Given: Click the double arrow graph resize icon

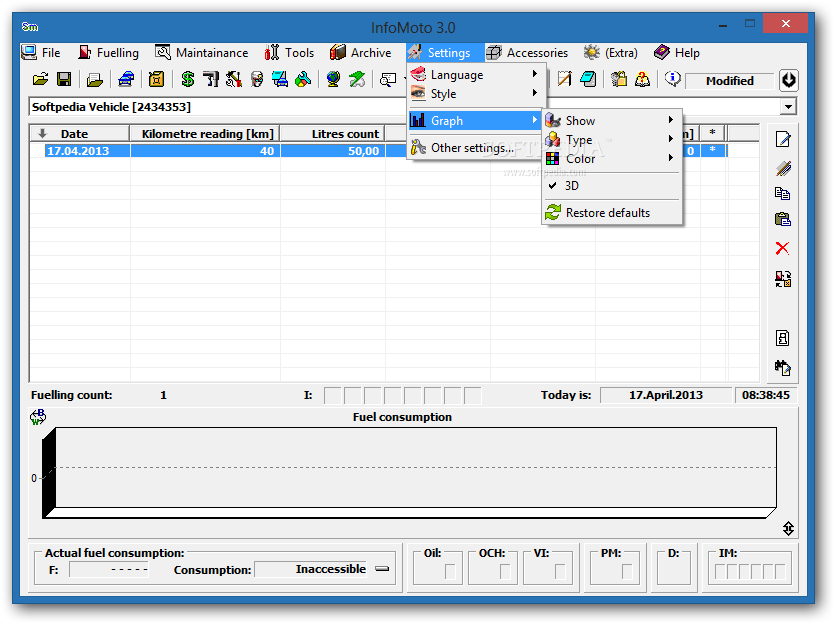Looking at the screenshot, I should click(789, 528).
